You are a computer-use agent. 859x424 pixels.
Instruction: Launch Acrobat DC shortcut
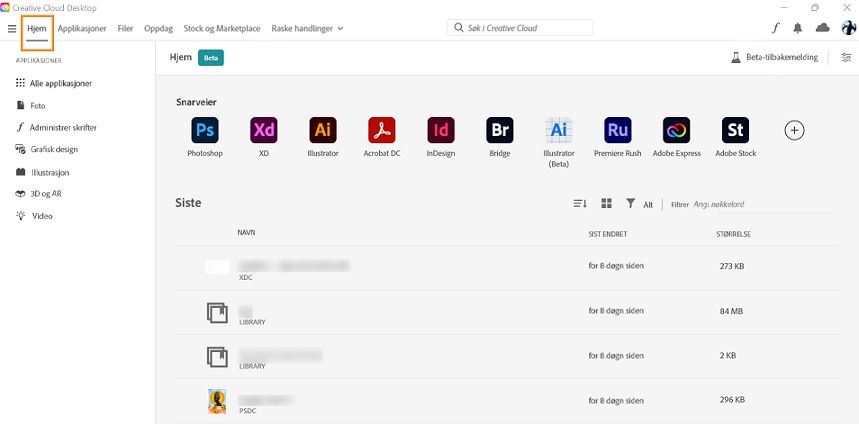tap(382, 137)
